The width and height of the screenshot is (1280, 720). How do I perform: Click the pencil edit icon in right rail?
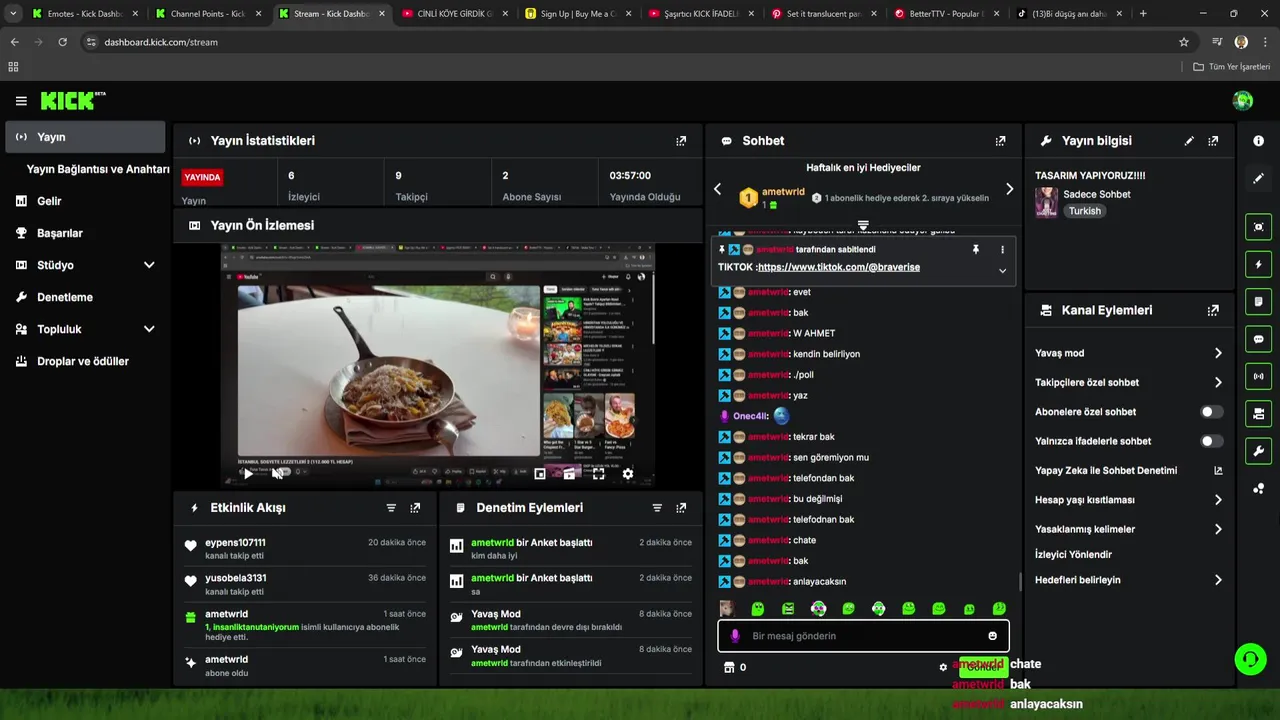(1258, 178)
